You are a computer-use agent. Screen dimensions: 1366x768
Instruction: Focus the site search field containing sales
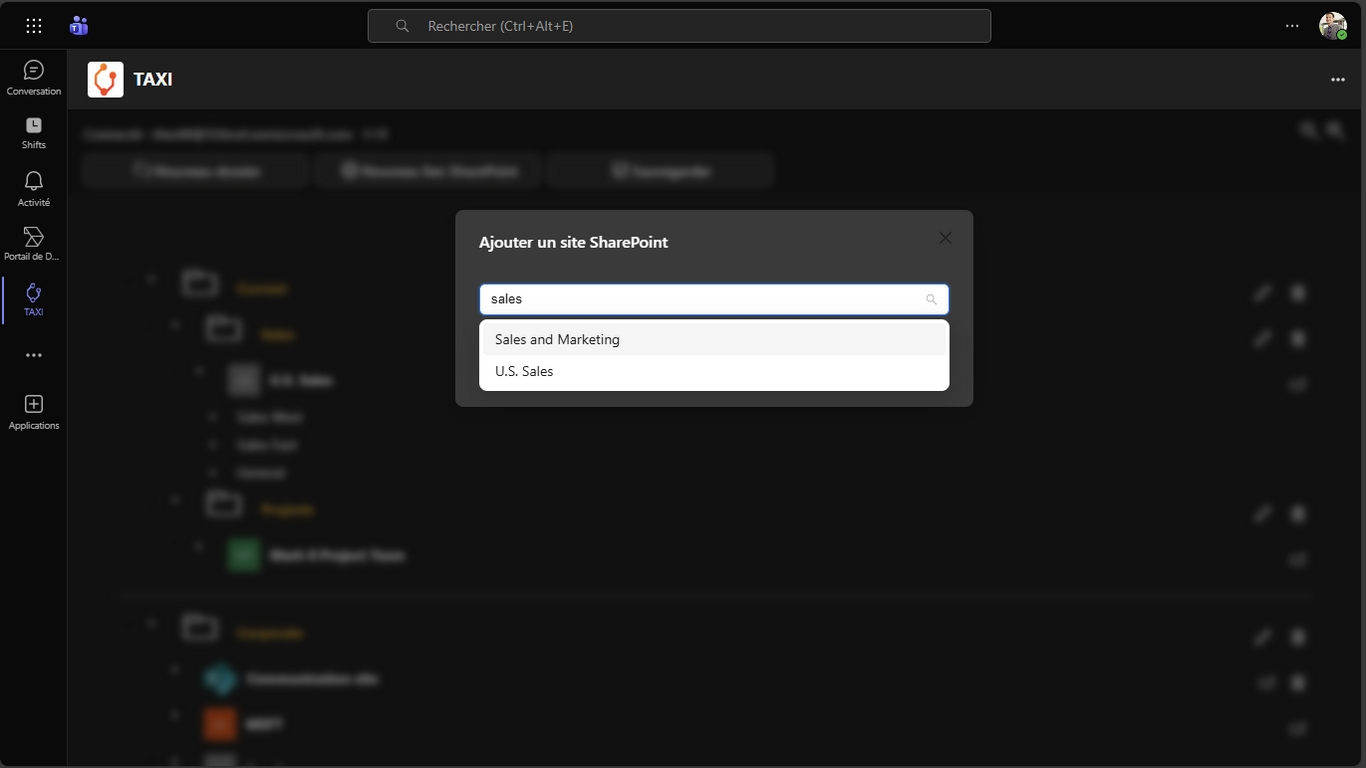[x=700, y=299]
